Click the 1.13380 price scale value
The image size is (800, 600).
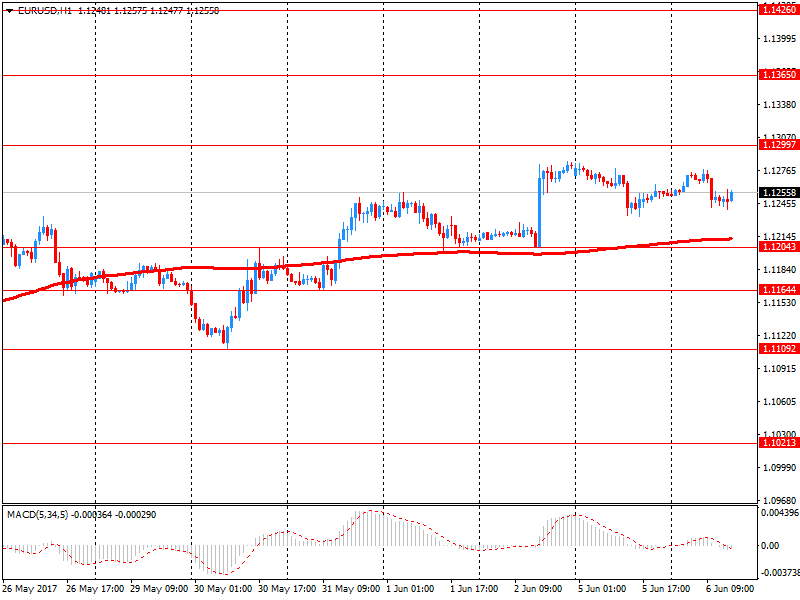pyautogui.click(x=780, y=105)
